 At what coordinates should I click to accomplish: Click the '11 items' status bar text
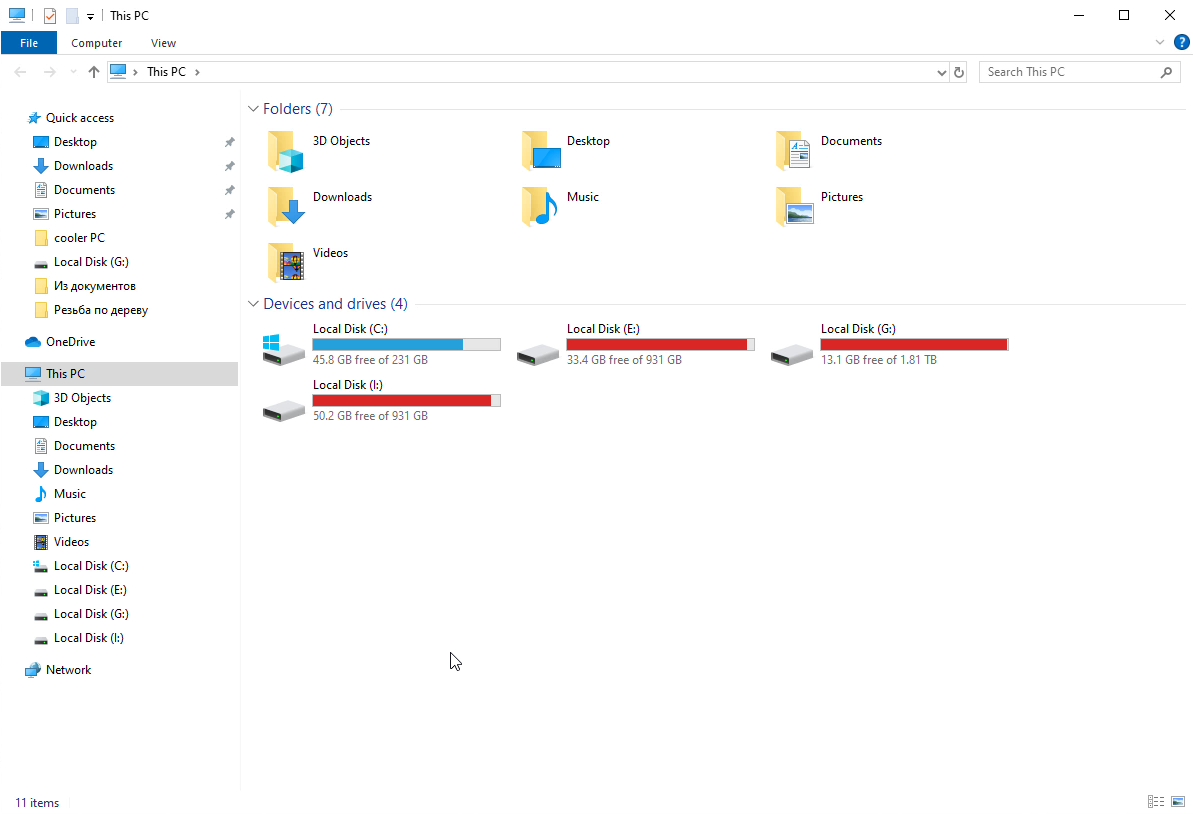pyautogui.click(x=37, y=803)
